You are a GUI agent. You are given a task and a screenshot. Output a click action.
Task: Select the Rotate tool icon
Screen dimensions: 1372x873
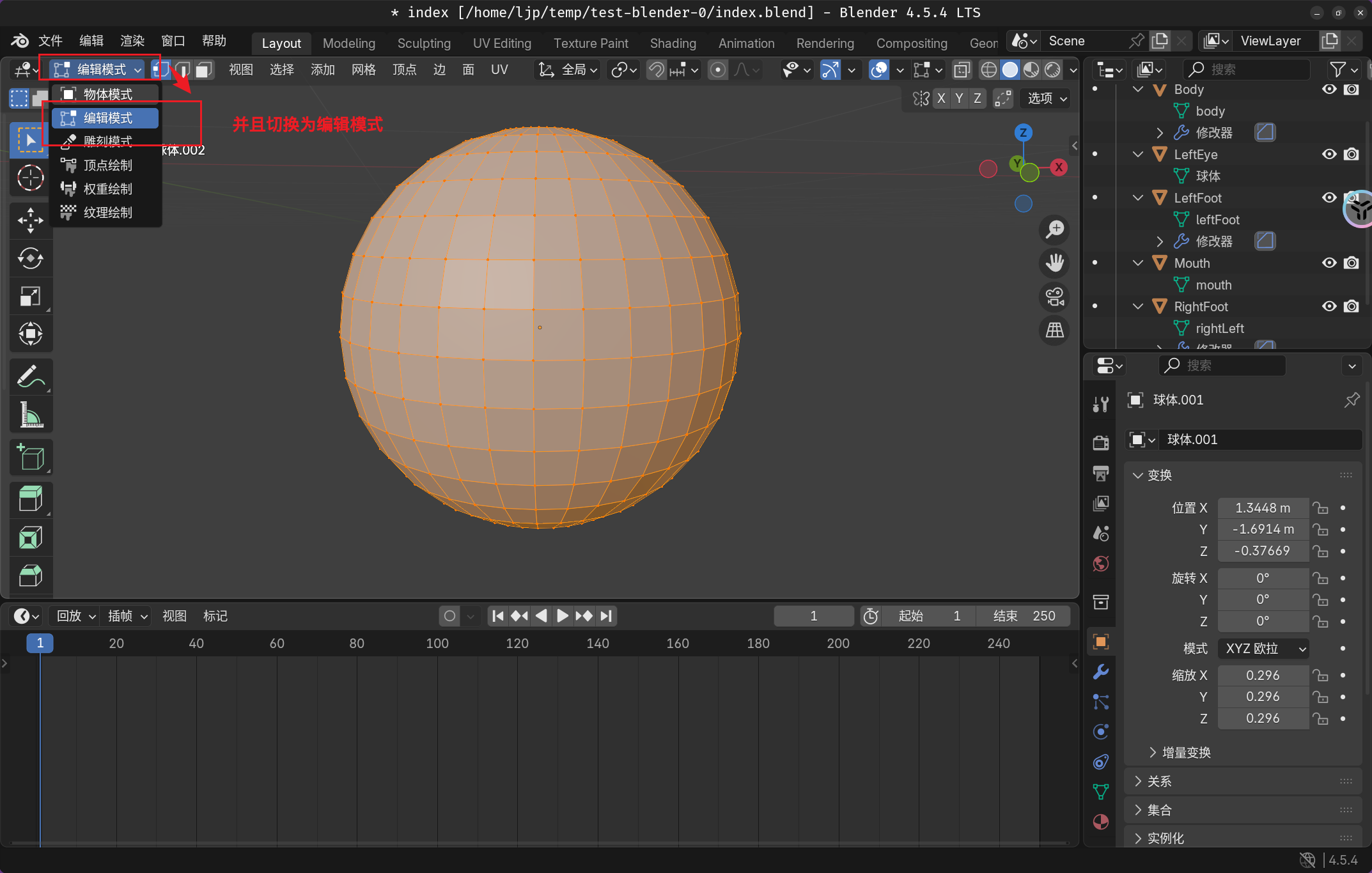click(x=30, y=259)
